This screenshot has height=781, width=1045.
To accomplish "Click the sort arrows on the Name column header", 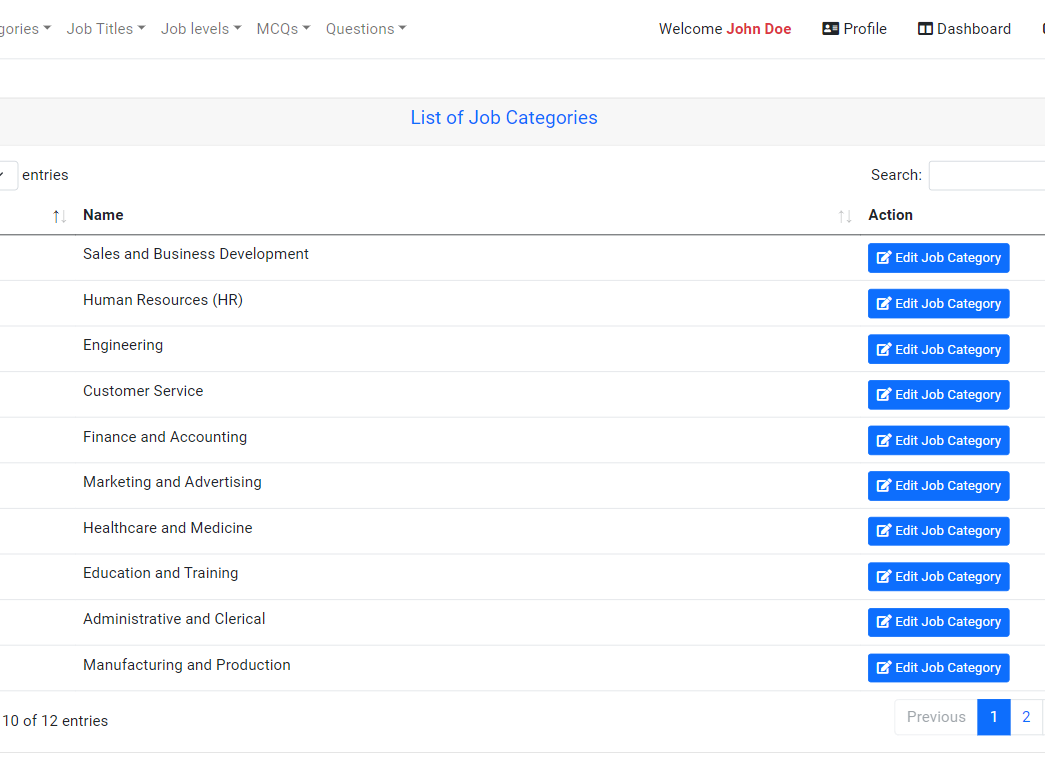I will pos(843,215).
